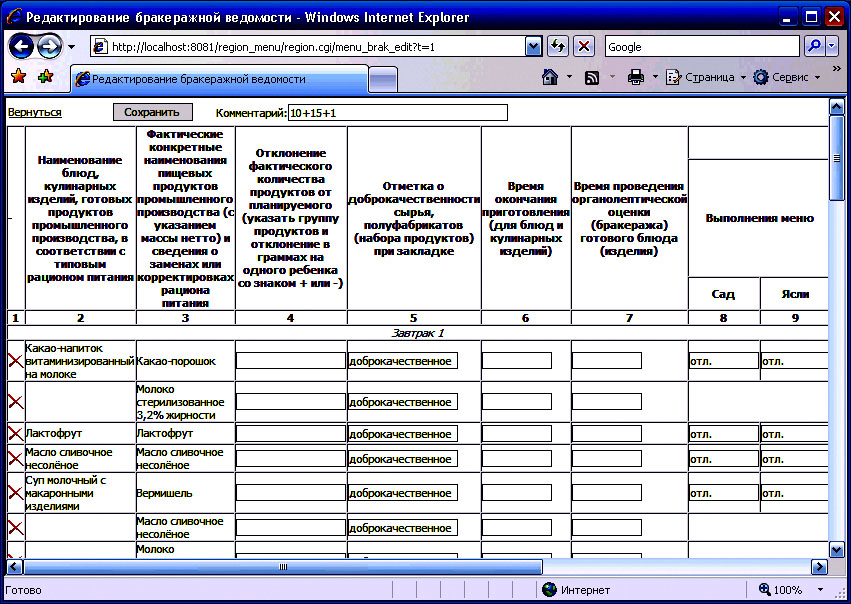851x604 pixels.
Task: Click the 'Завтрак 1' section heading
Action: pyautogui.click(x=417, y=333)
